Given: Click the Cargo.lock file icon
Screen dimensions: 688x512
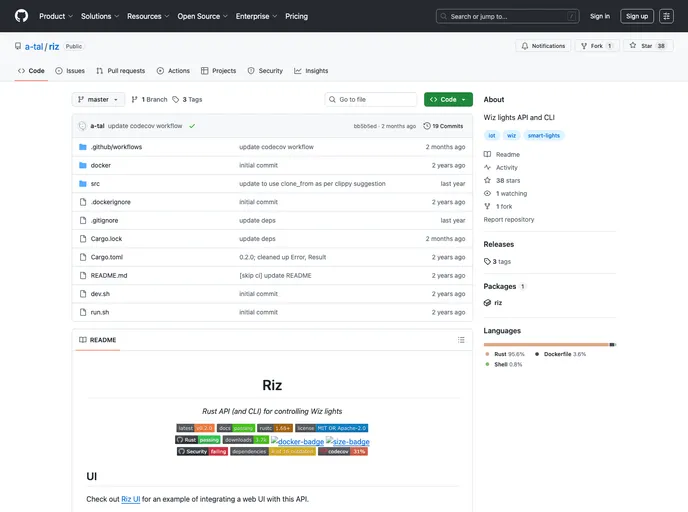Looking at the screenshot, I should click(82, 239).
